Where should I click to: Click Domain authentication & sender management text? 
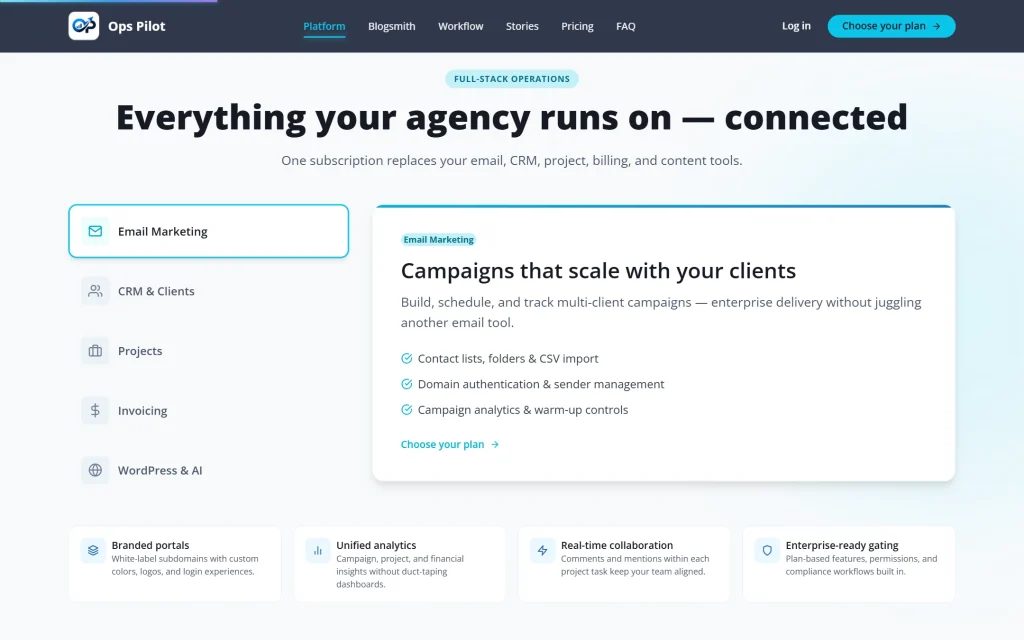(541, 384)
